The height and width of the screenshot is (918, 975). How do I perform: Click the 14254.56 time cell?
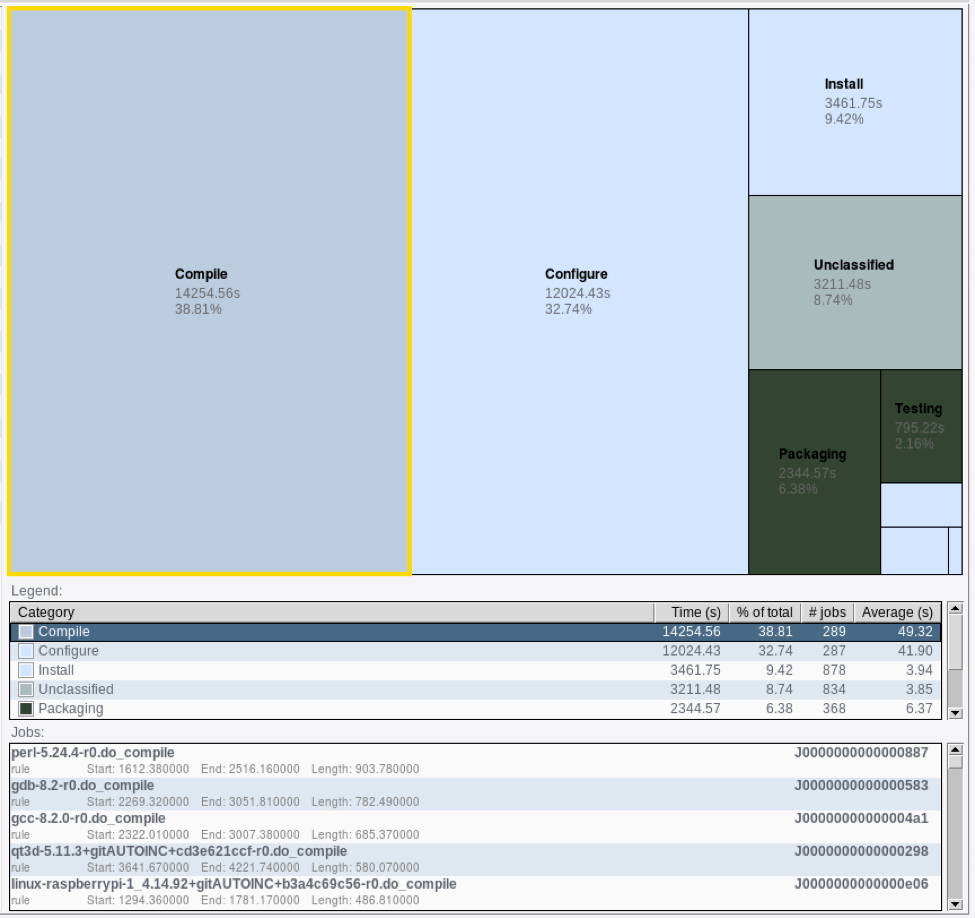pos(691,632)
